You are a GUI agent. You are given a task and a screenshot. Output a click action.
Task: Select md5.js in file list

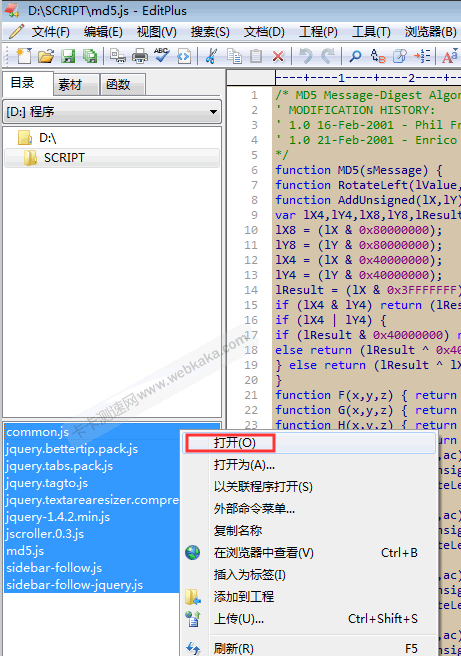click(x=25, y=551)
